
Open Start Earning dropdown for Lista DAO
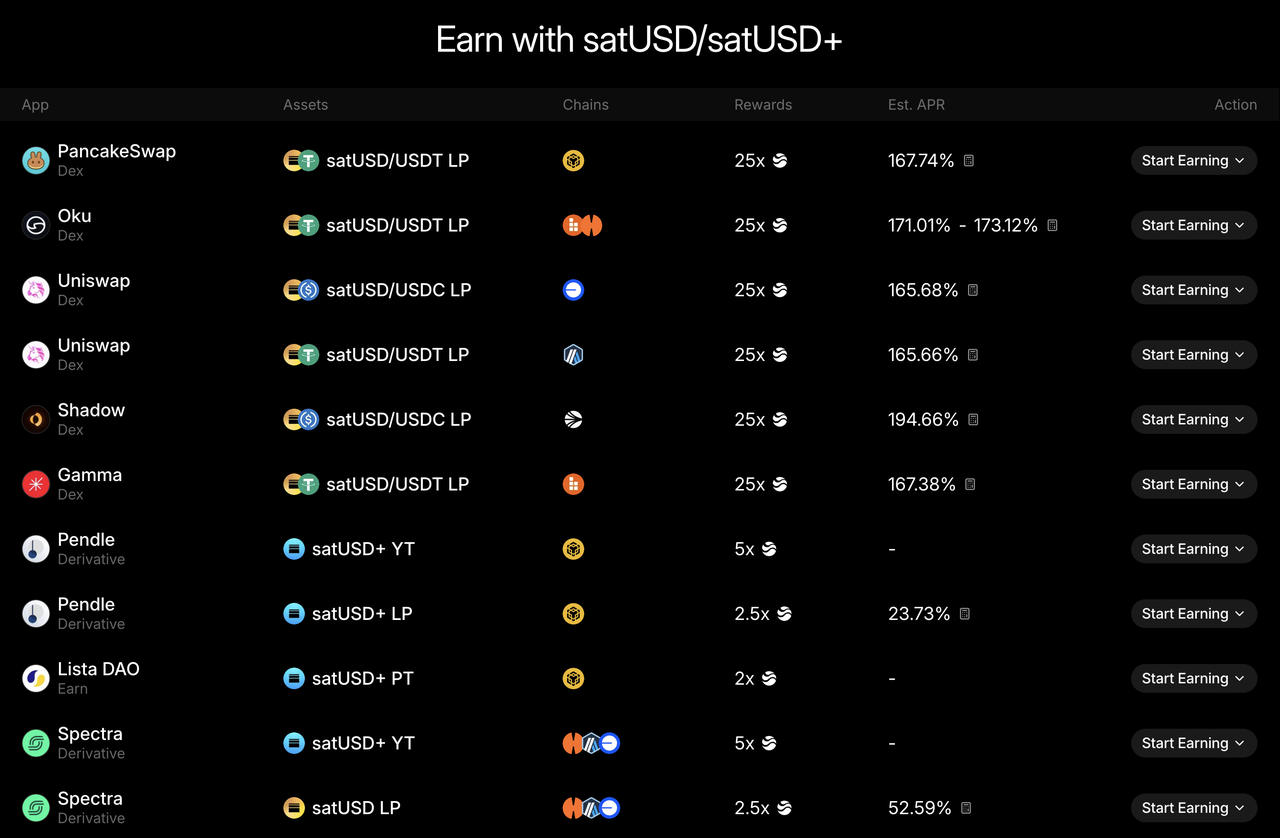[1194, 679]
